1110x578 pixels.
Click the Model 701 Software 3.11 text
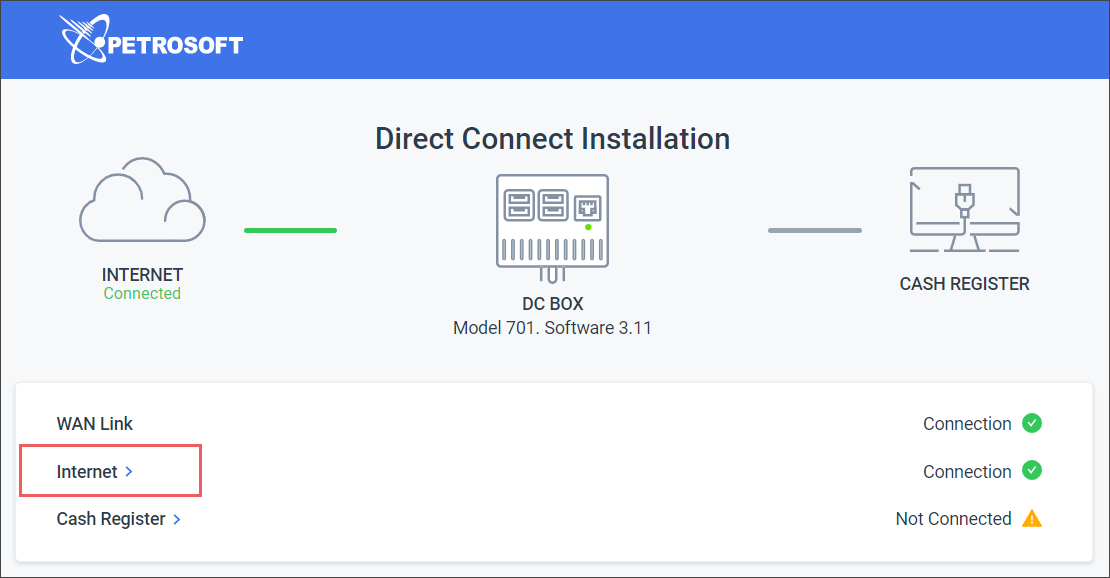[552, 328]
